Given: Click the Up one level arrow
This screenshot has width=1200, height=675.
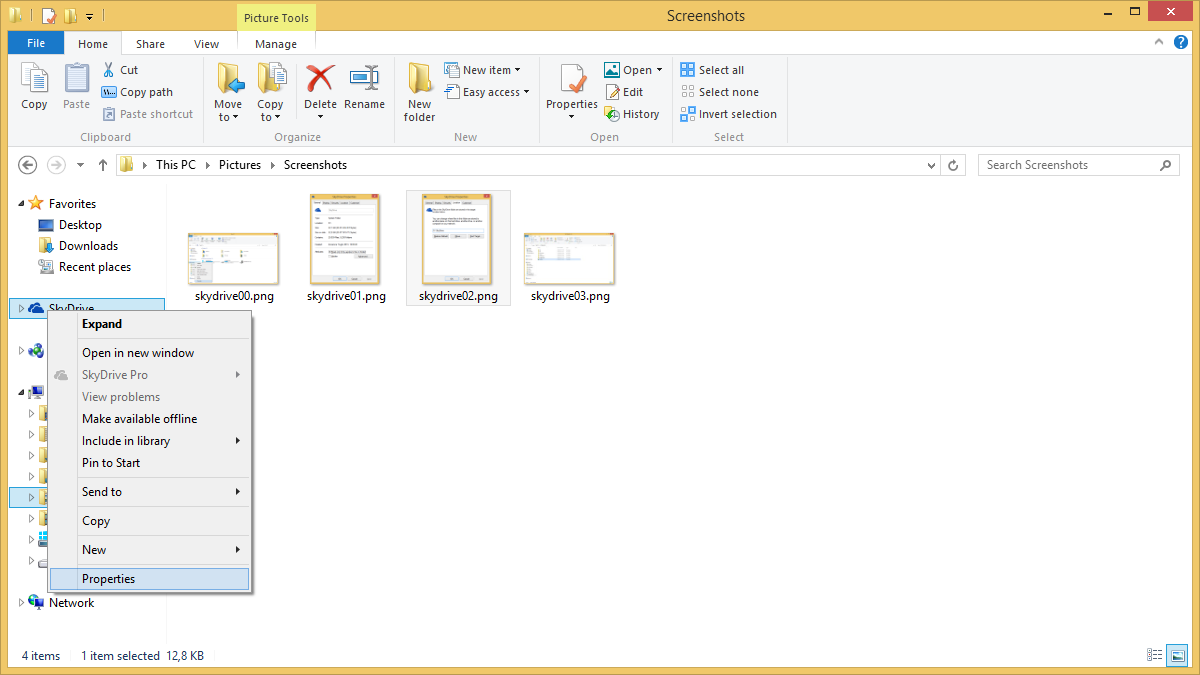Looking at the screenshot, I should point(103,165).
